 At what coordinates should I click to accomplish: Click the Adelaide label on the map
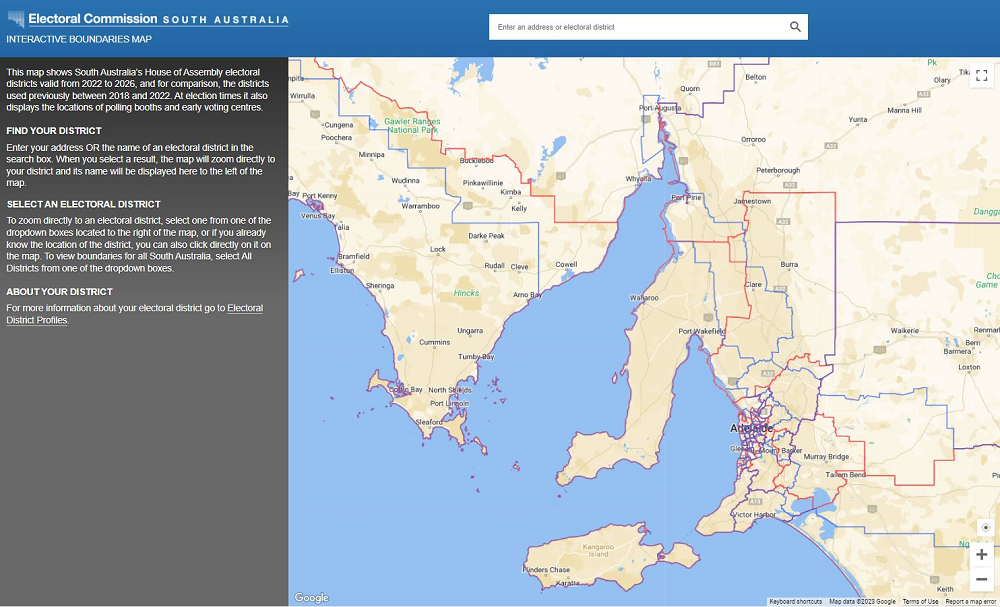coord(752,428)
